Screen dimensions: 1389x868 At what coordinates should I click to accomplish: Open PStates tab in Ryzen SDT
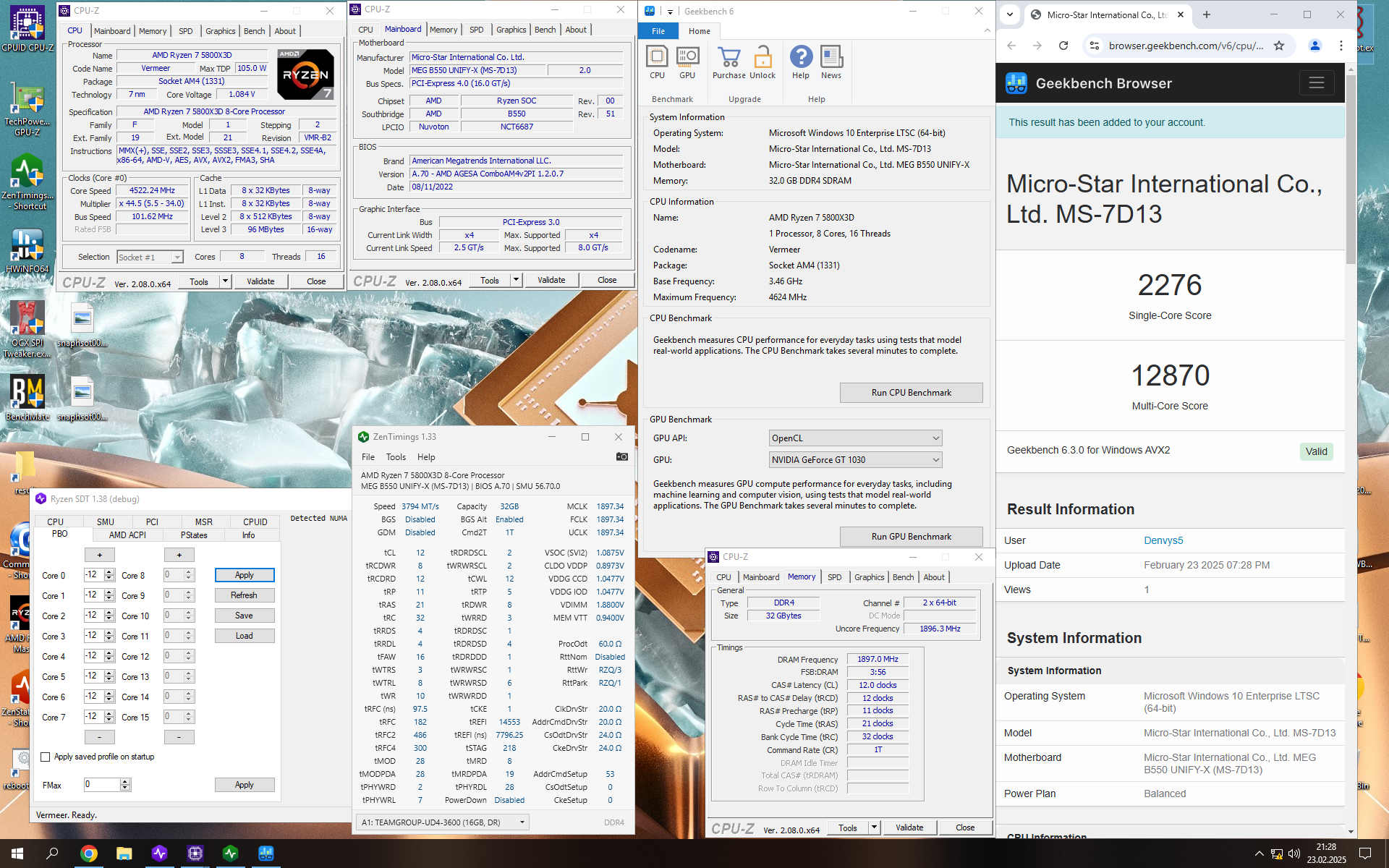pyautogui.click(x=194, y=535)
